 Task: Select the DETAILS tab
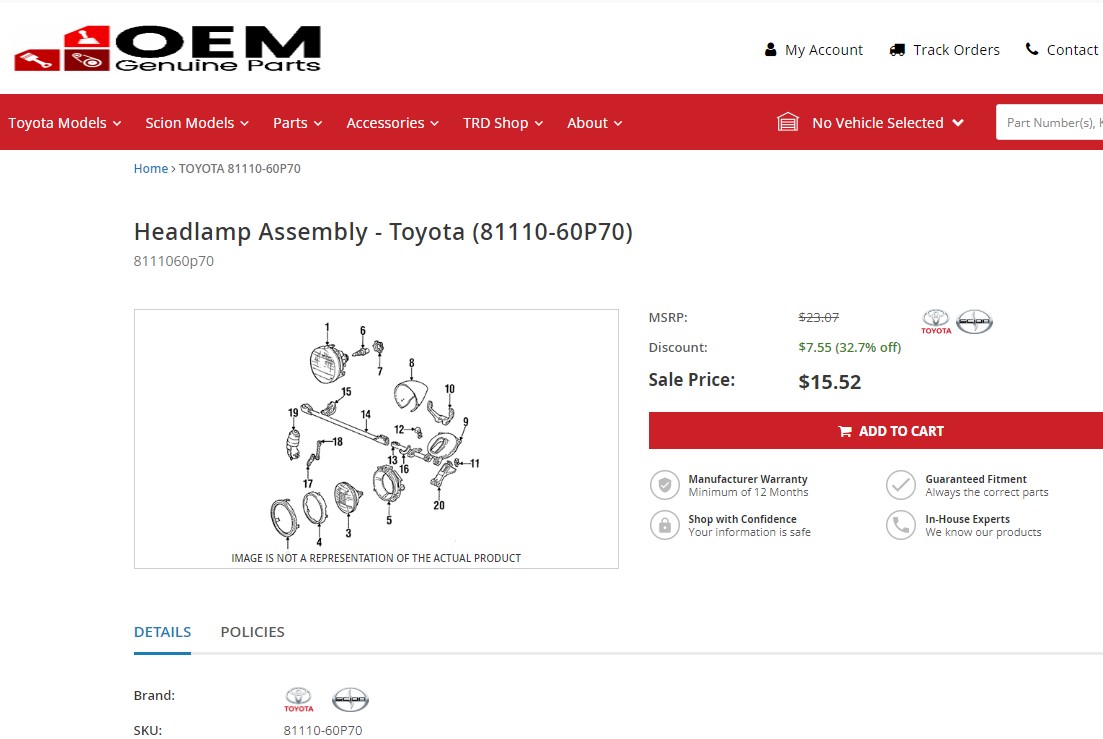click(162, 632)
